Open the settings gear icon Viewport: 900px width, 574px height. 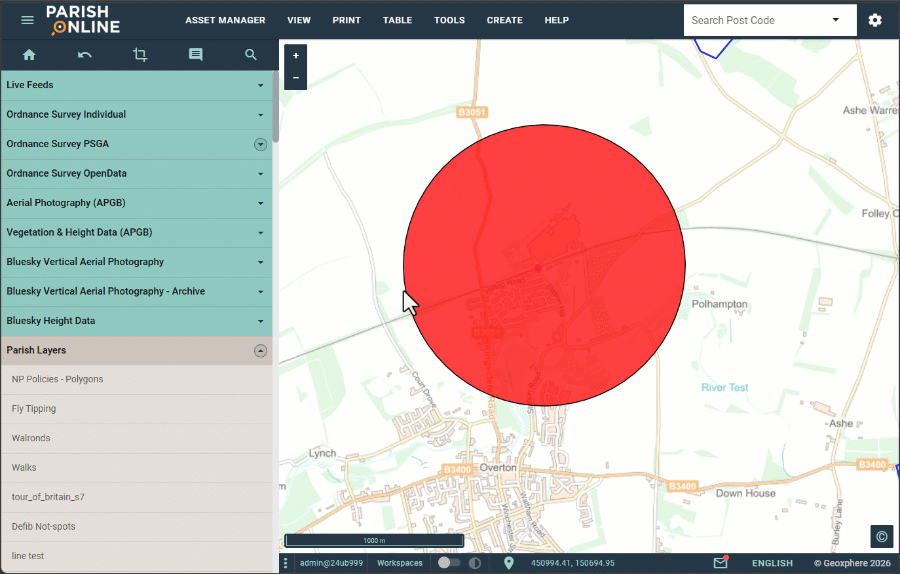875,20
